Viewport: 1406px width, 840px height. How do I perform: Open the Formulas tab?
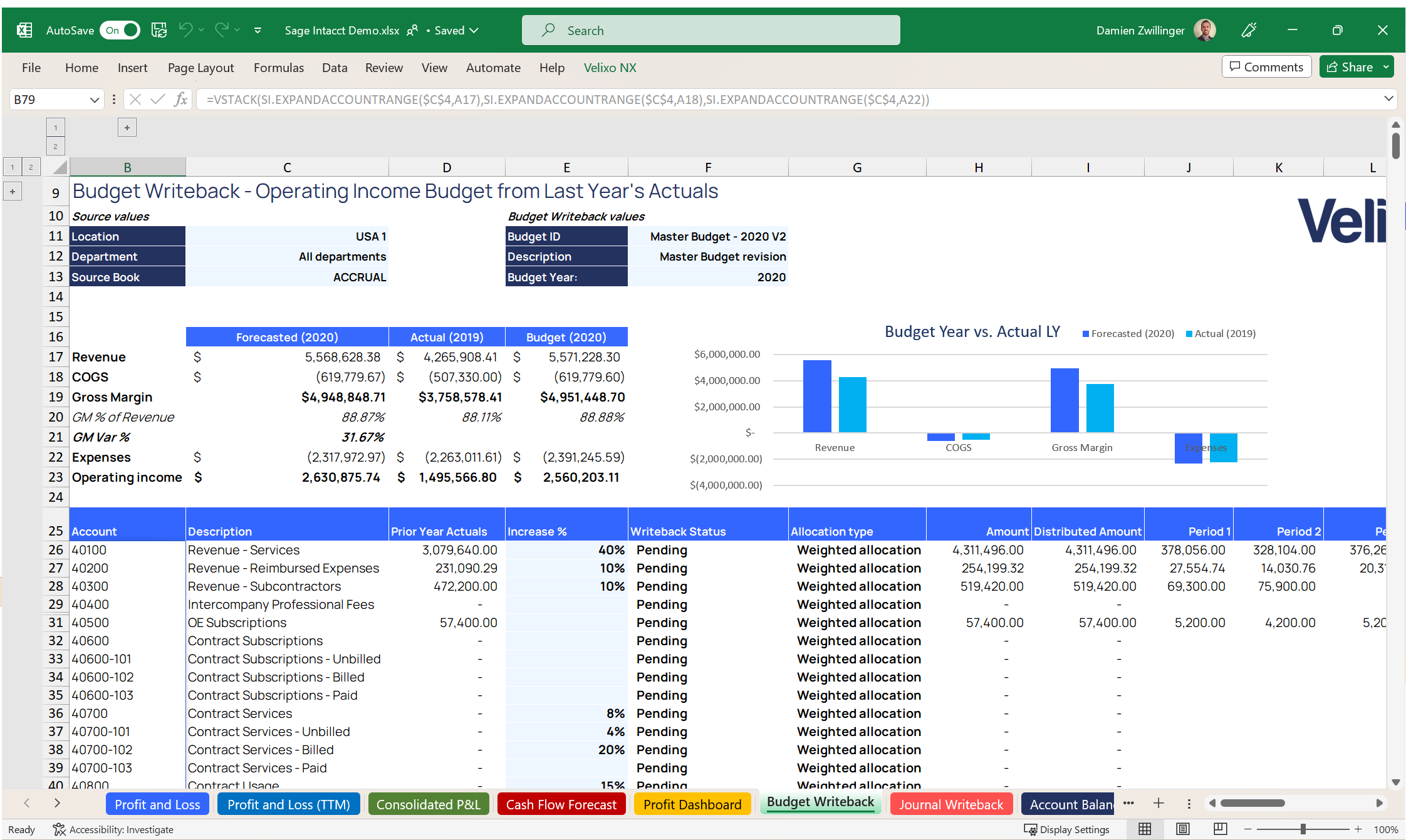click(278, 68)
